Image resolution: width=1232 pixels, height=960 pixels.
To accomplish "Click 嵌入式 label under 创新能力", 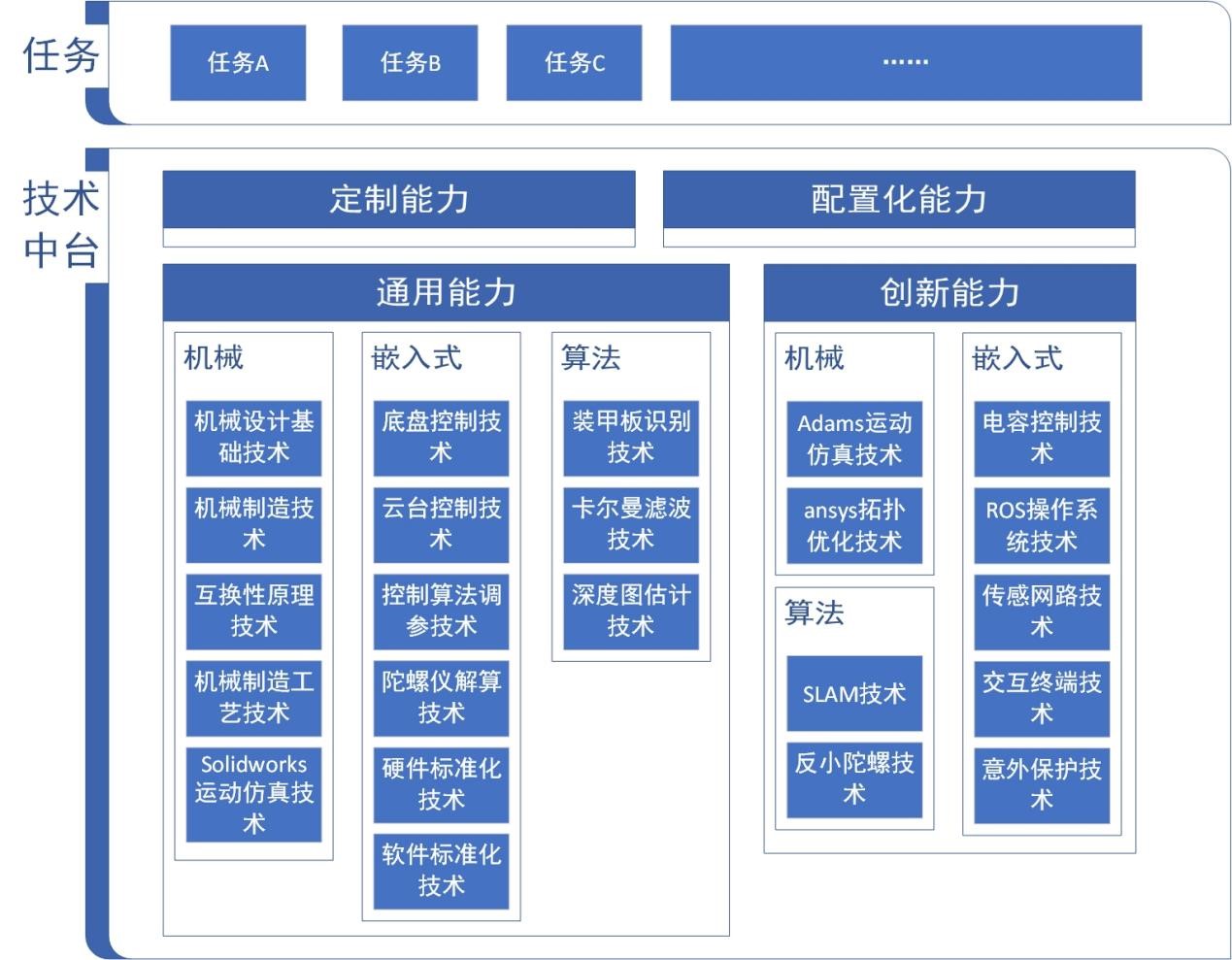I will coord(1017,358).
